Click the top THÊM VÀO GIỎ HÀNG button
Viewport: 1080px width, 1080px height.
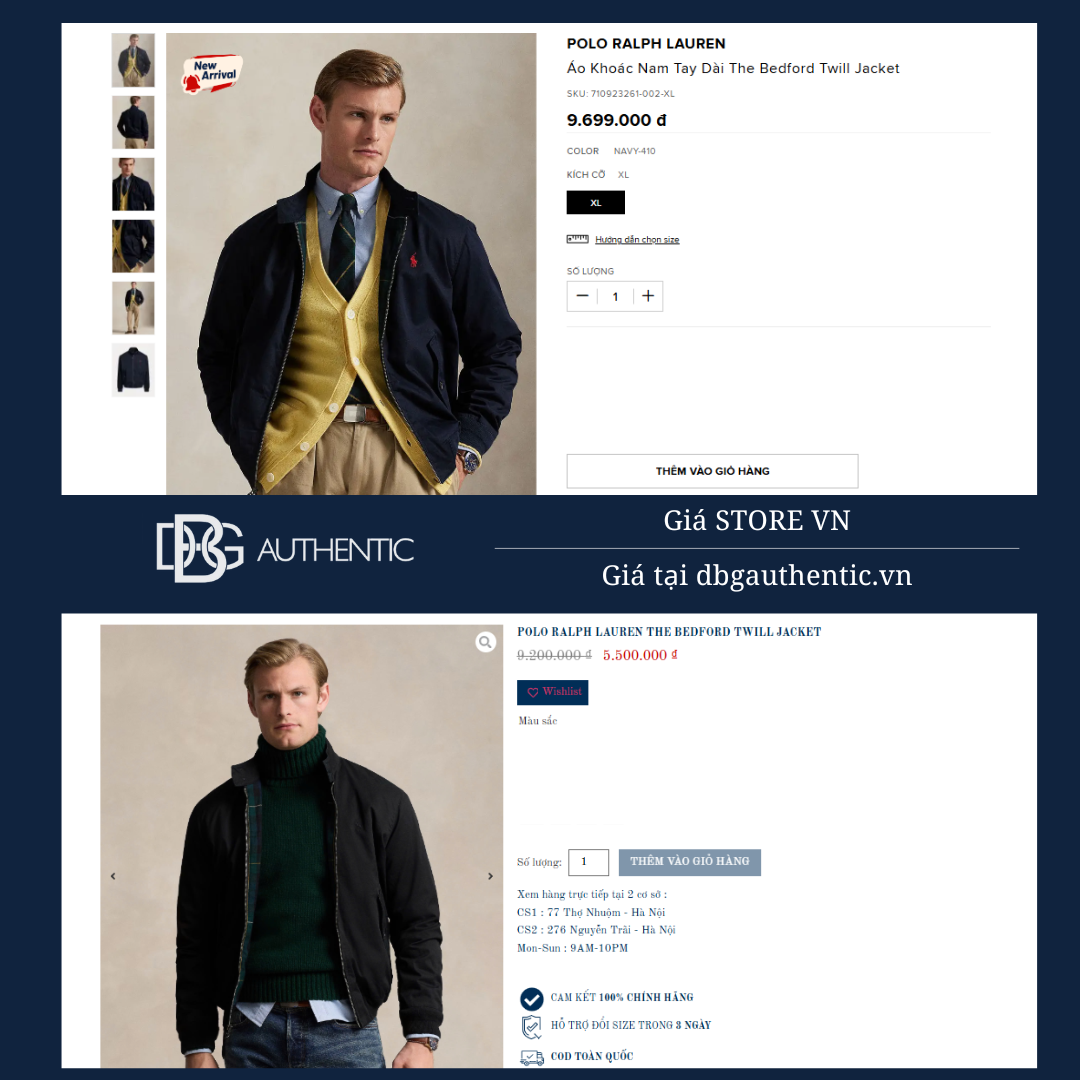(x=712, y=471)
